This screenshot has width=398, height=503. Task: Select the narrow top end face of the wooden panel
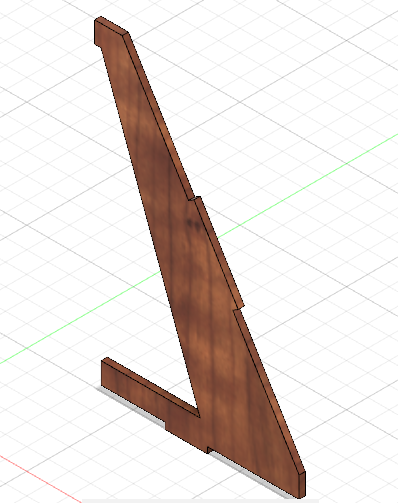click(x=112, y=25)
